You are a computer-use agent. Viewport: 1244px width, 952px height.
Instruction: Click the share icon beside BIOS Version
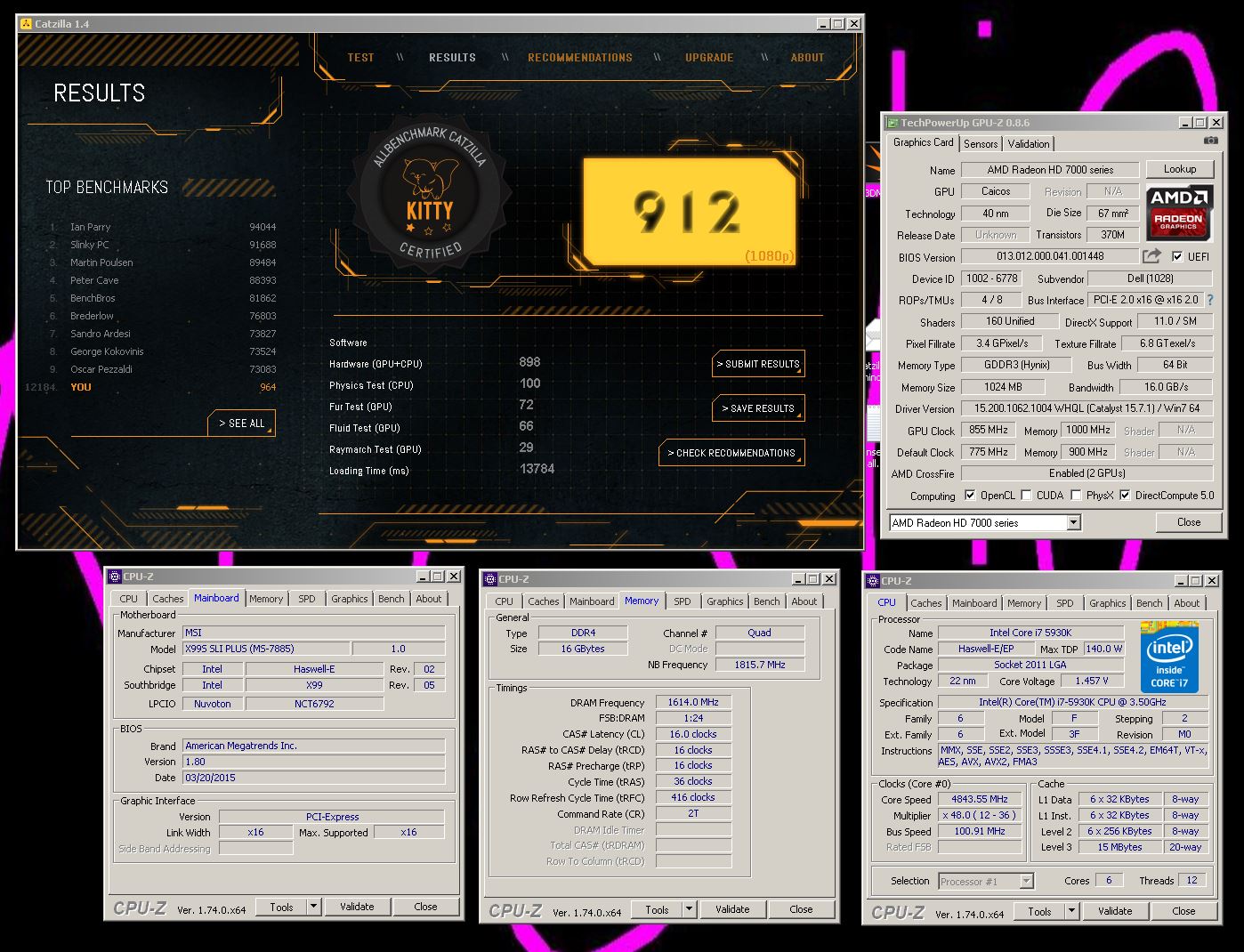pos(1151,256)
